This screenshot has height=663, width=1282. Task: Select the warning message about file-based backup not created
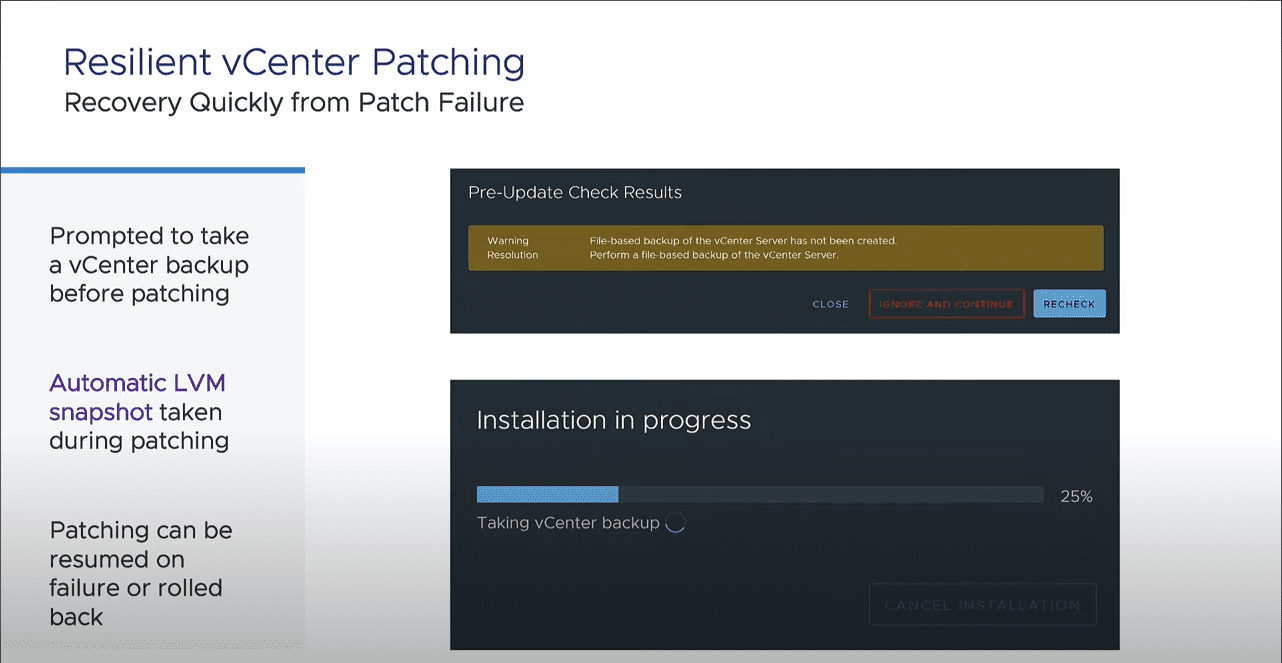[x=743, y=241]
